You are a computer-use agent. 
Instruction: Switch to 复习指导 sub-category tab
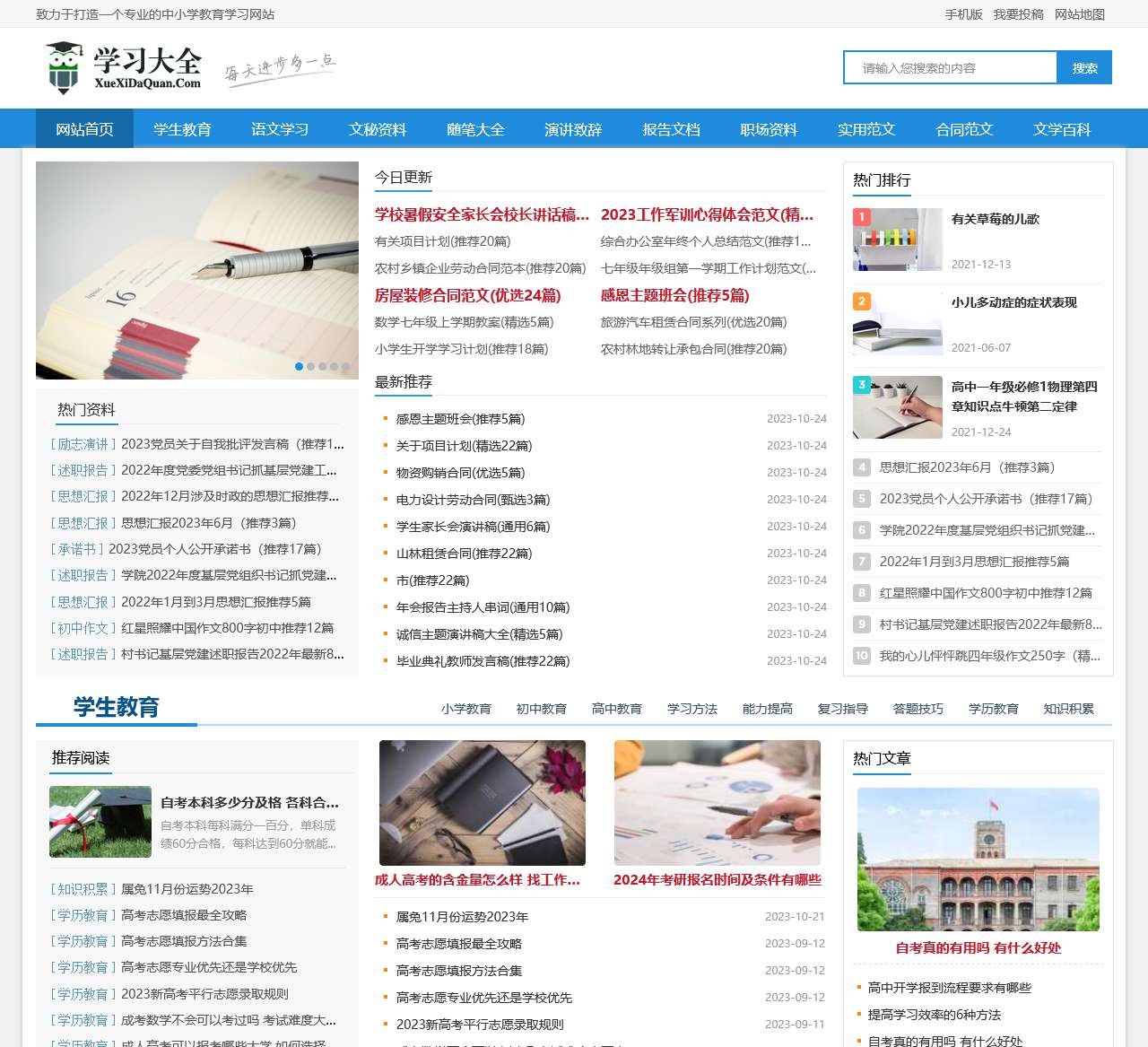pos(843,709)
